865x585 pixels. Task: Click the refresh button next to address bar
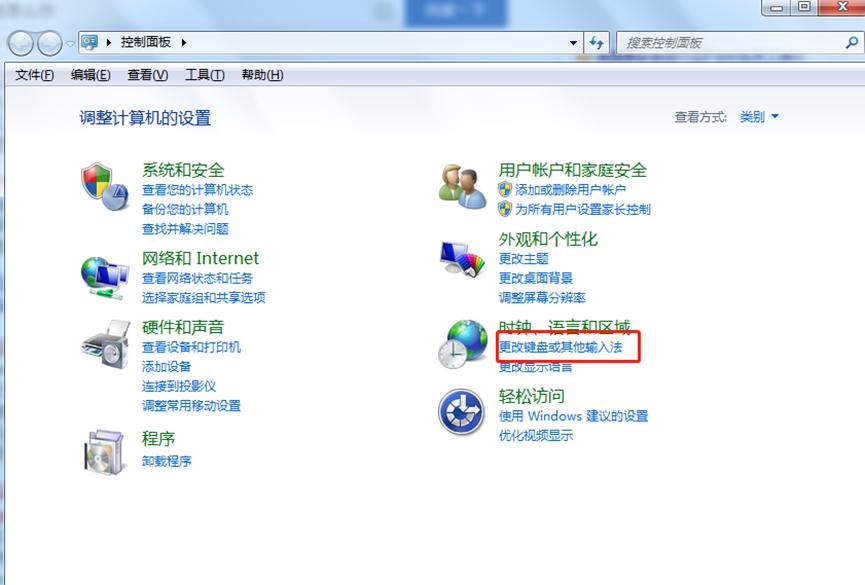(596, 43)
